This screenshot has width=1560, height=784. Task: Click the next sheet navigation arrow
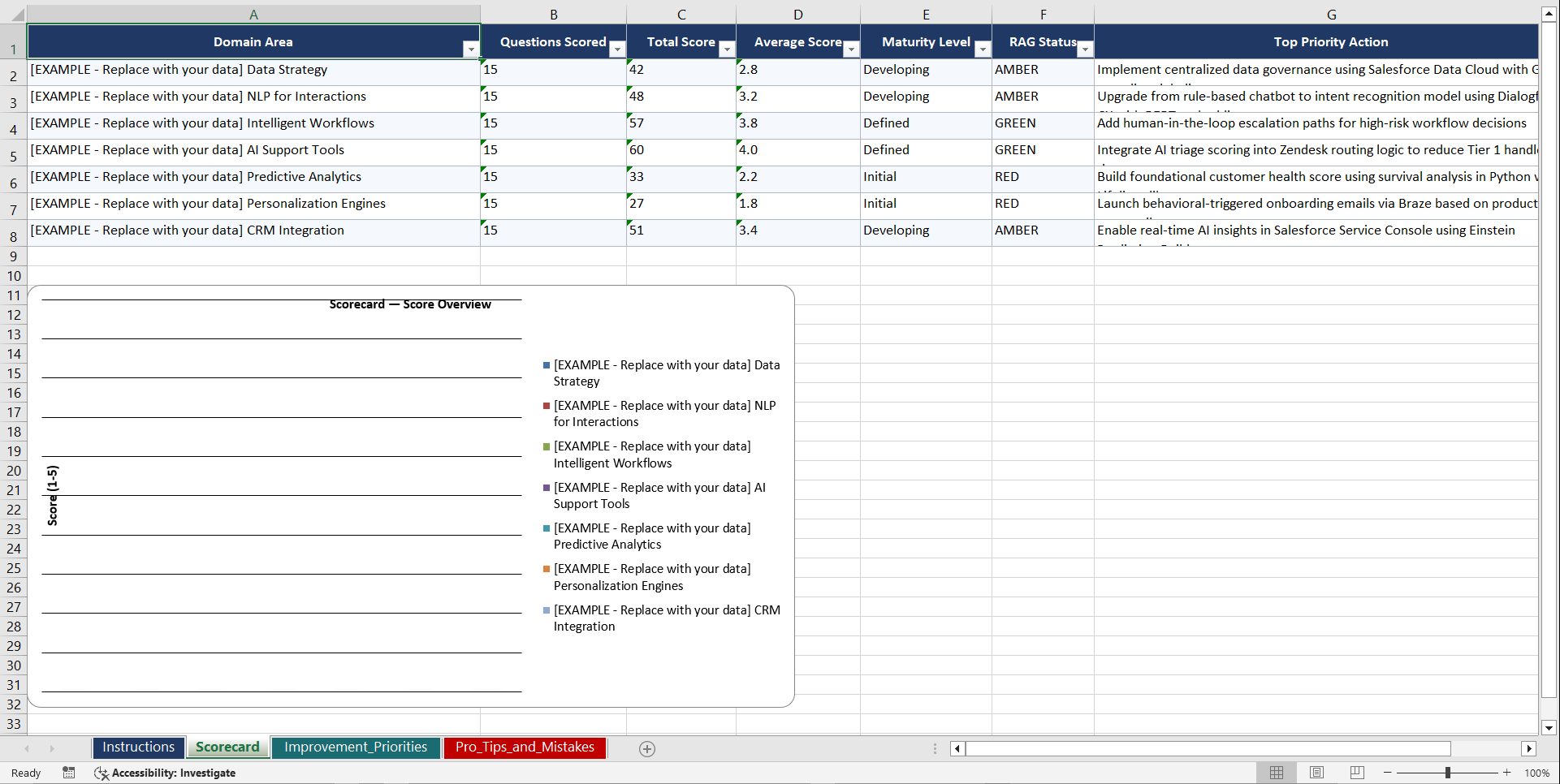pos(52,748)
